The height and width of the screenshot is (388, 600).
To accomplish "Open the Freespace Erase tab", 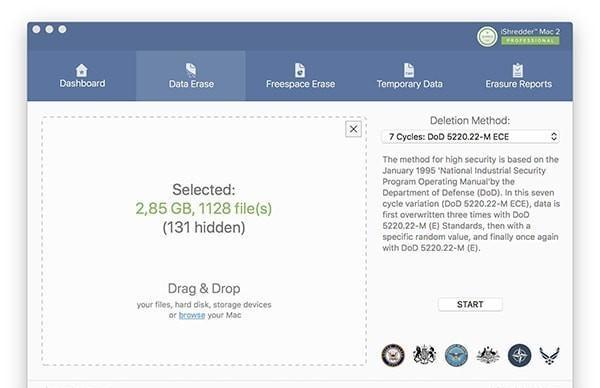I will pos(300,76).
